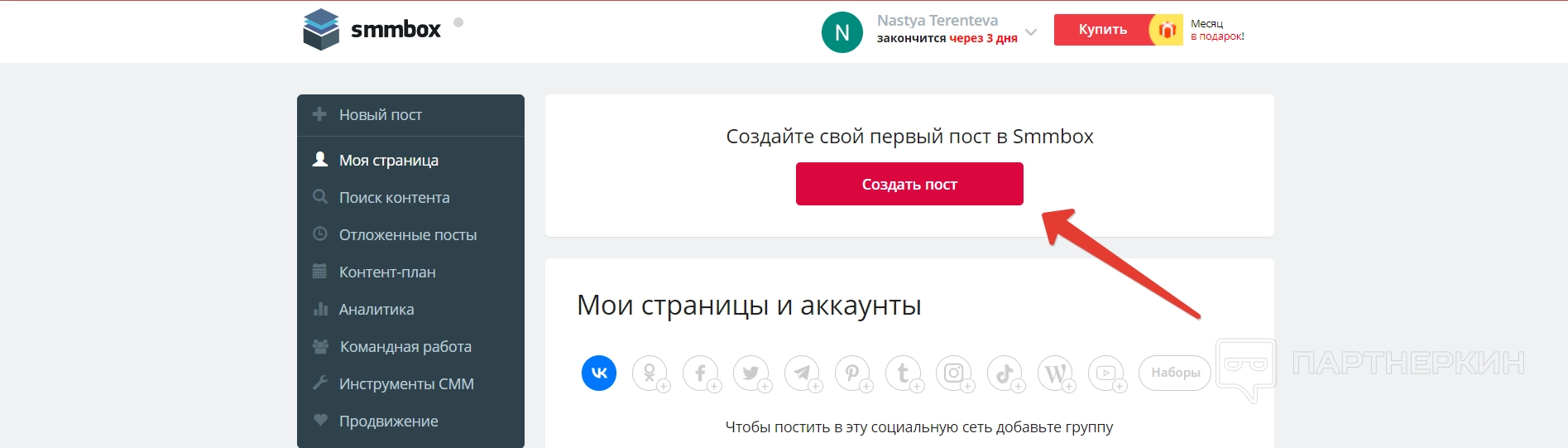Open the Наборы sets selector
This screenshot has width=1568, height=448.
pos(1175,373)
